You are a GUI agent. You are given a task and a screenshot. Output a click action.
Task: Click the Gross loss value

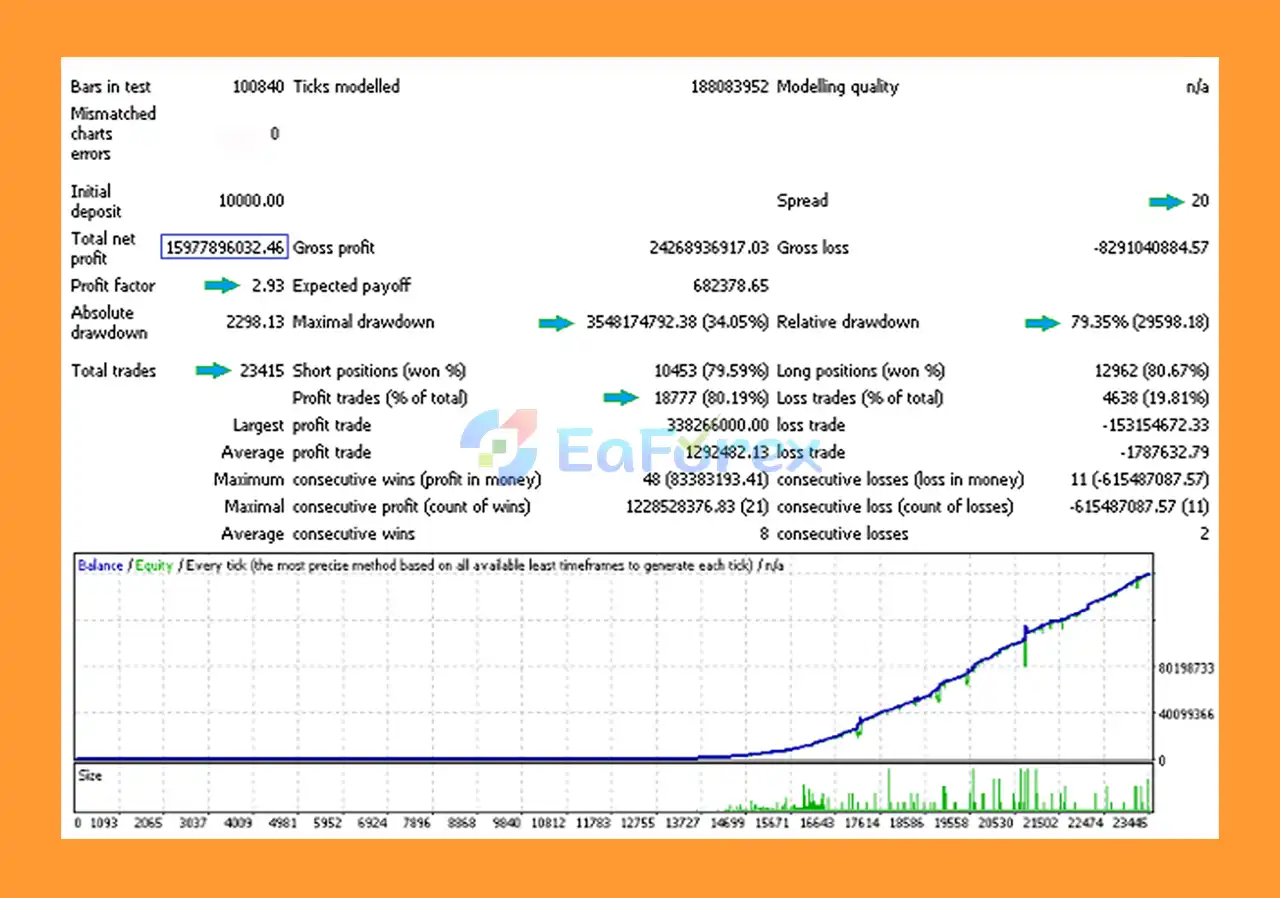click(x=1150, y=248)
